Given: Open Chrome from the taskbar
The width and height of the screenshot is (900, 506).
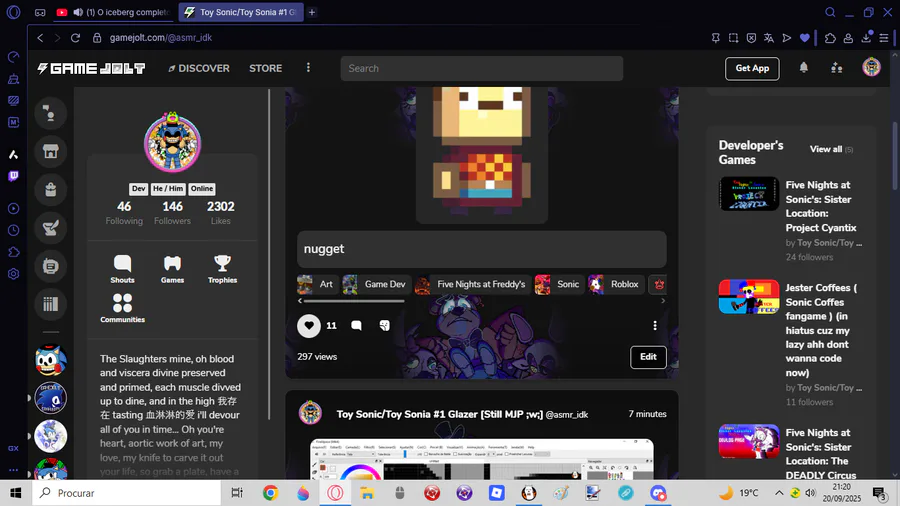Looking at the screenshot, I should tap(270, 493).
